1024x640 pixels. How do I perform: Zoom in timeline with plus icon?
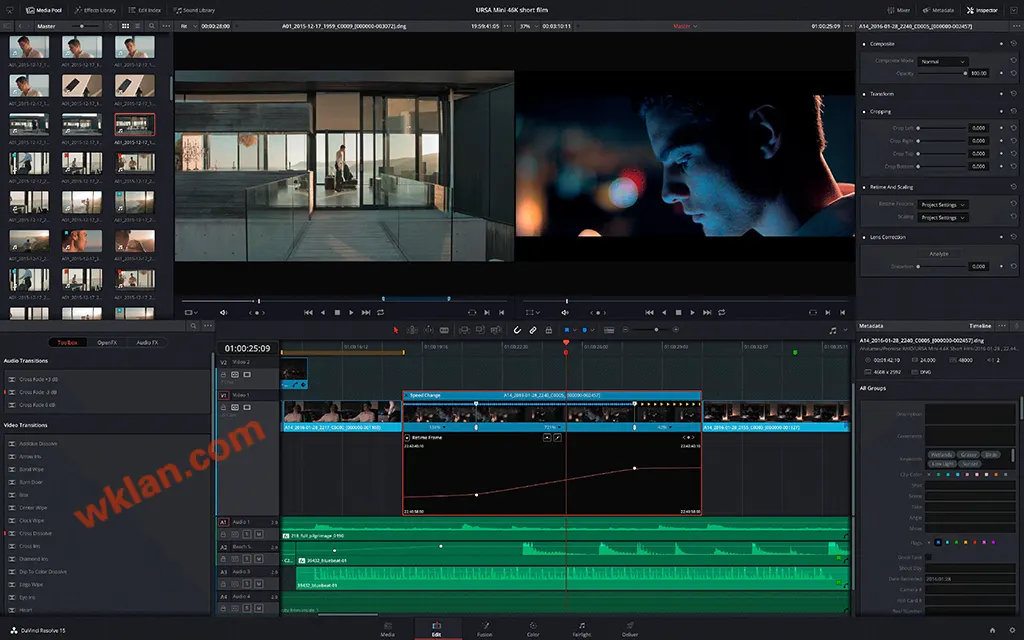coord(676,330)
